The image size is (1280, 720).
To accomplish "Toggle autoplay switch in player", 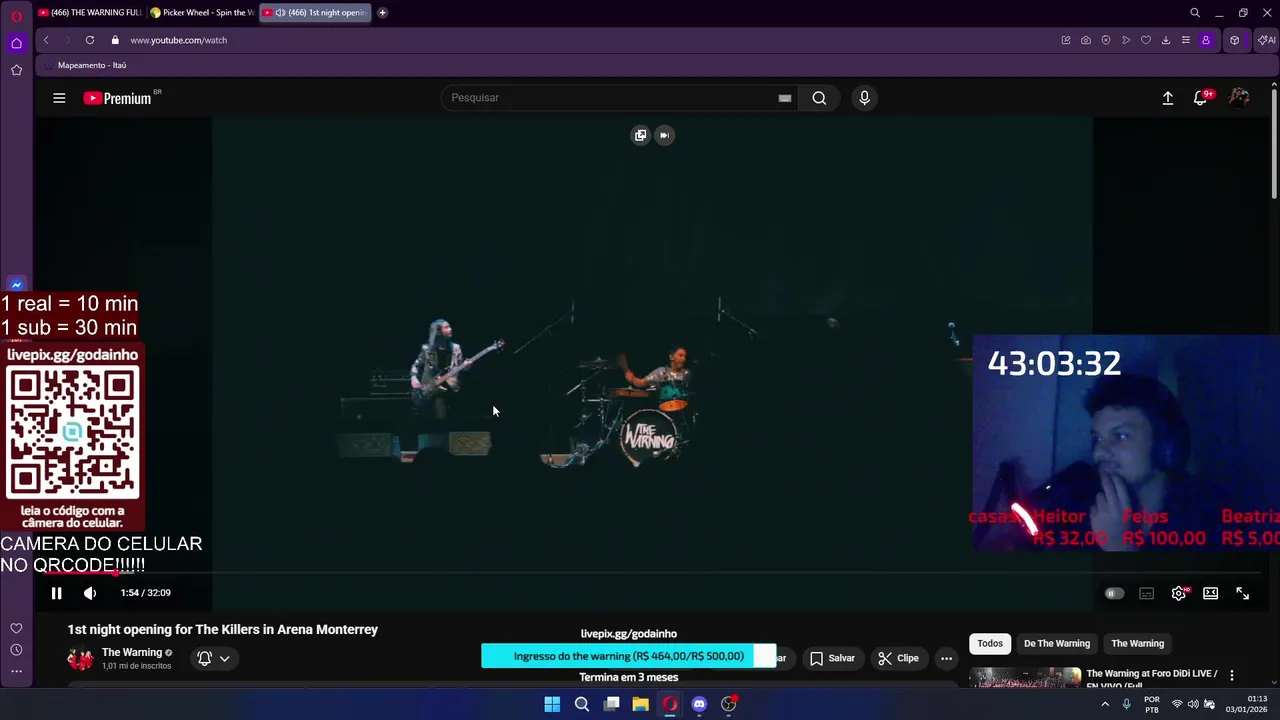I will click(1113, 593).
